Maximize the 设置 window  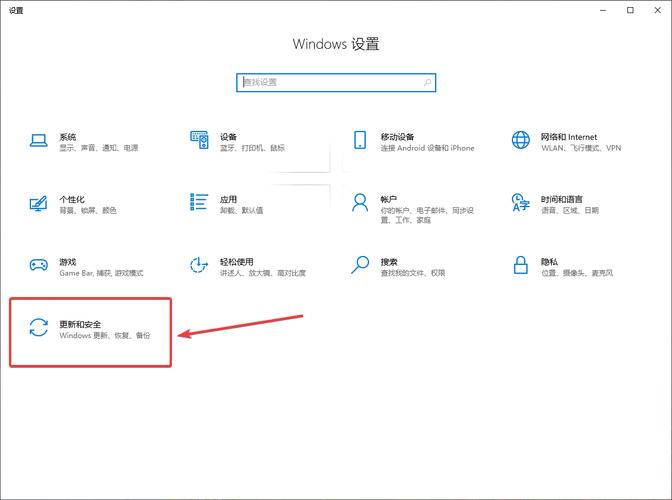coord(630,10)
